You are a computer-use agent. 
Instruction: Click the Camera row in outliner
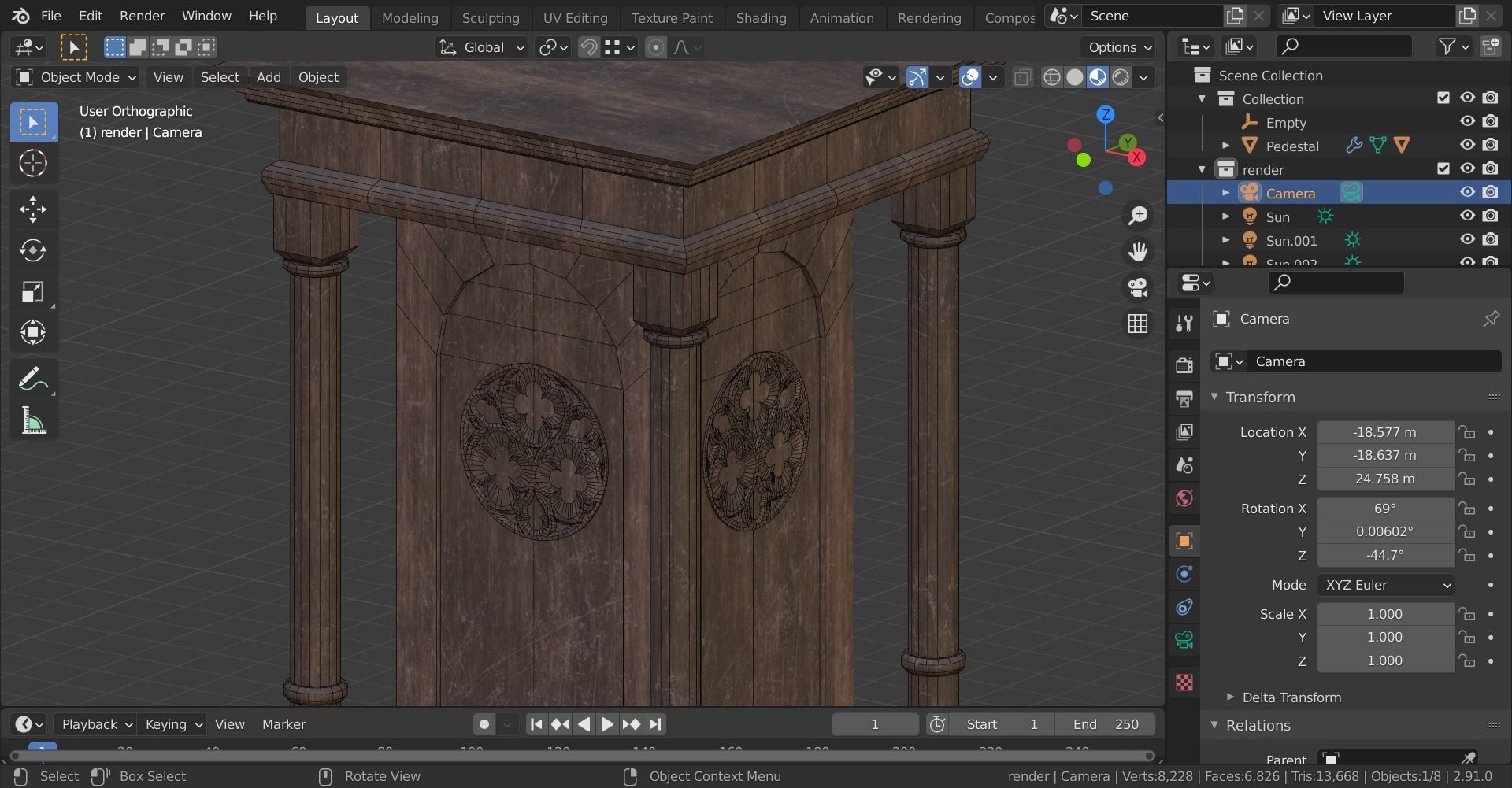tap(1339, 192)
